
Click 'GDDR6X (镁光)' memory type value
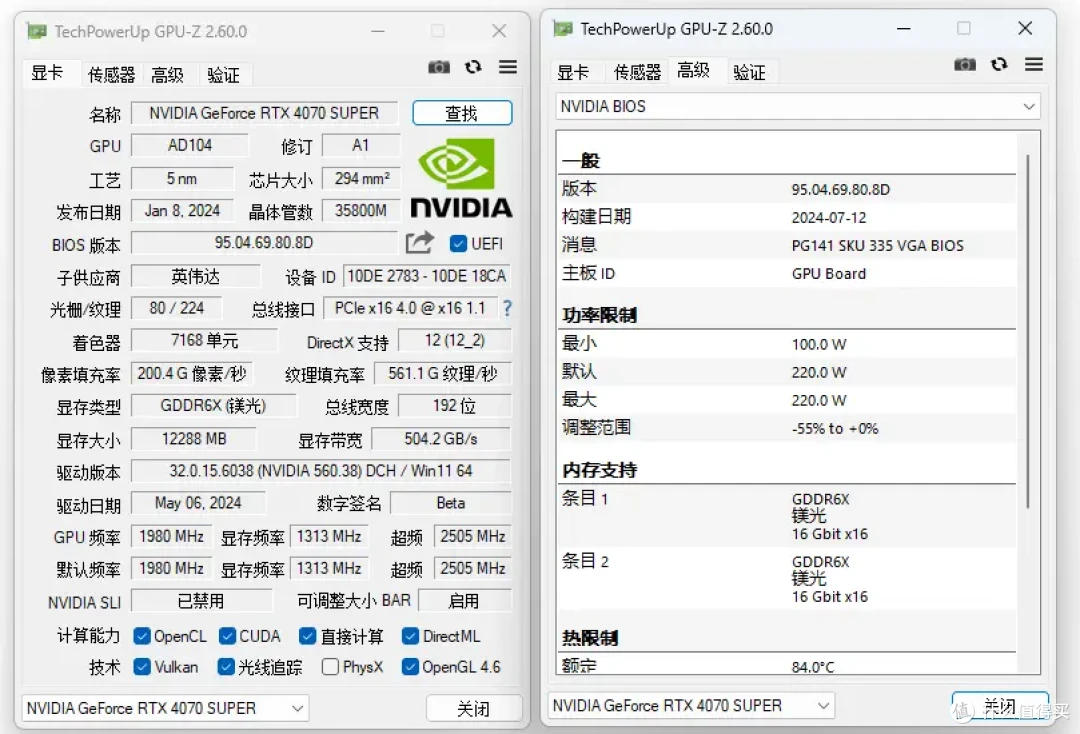[214, 406]
